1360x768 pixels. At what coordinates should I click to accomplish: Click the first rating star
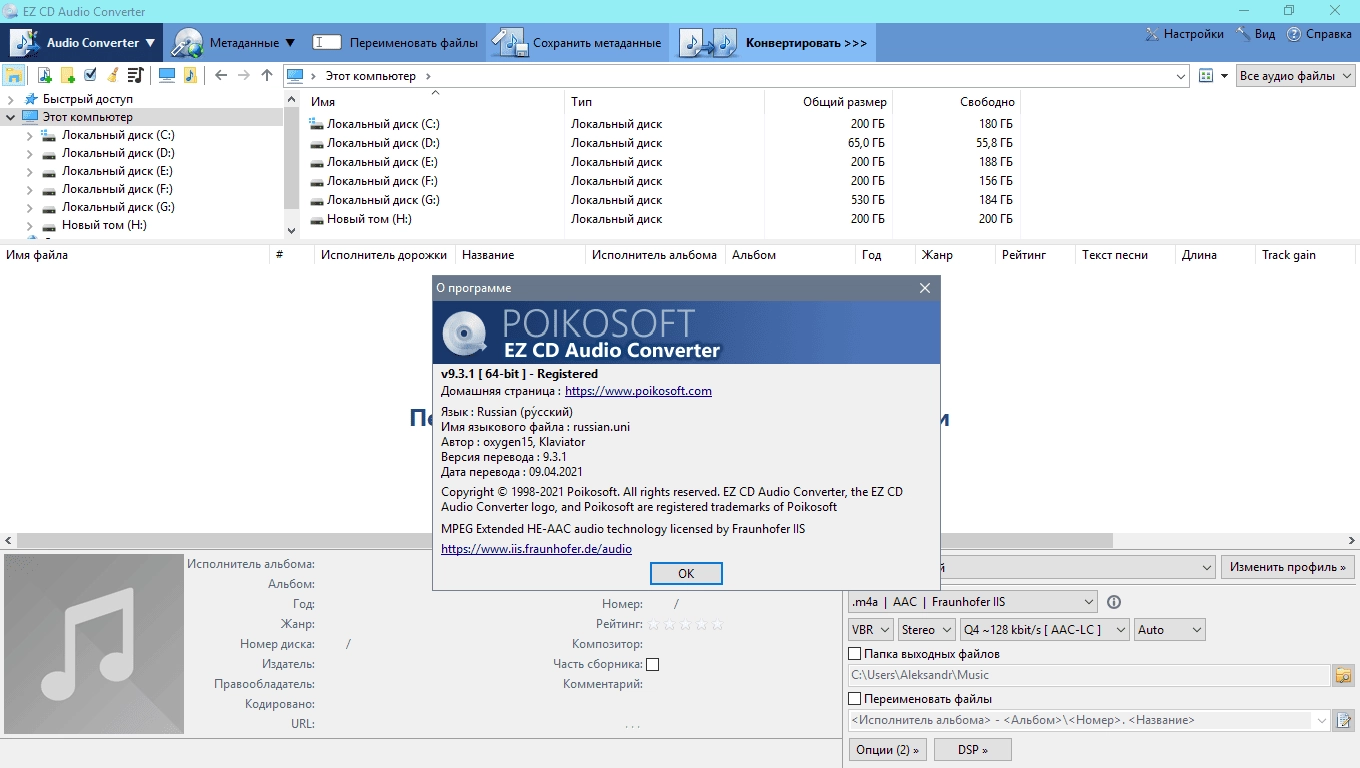point(654,624)
